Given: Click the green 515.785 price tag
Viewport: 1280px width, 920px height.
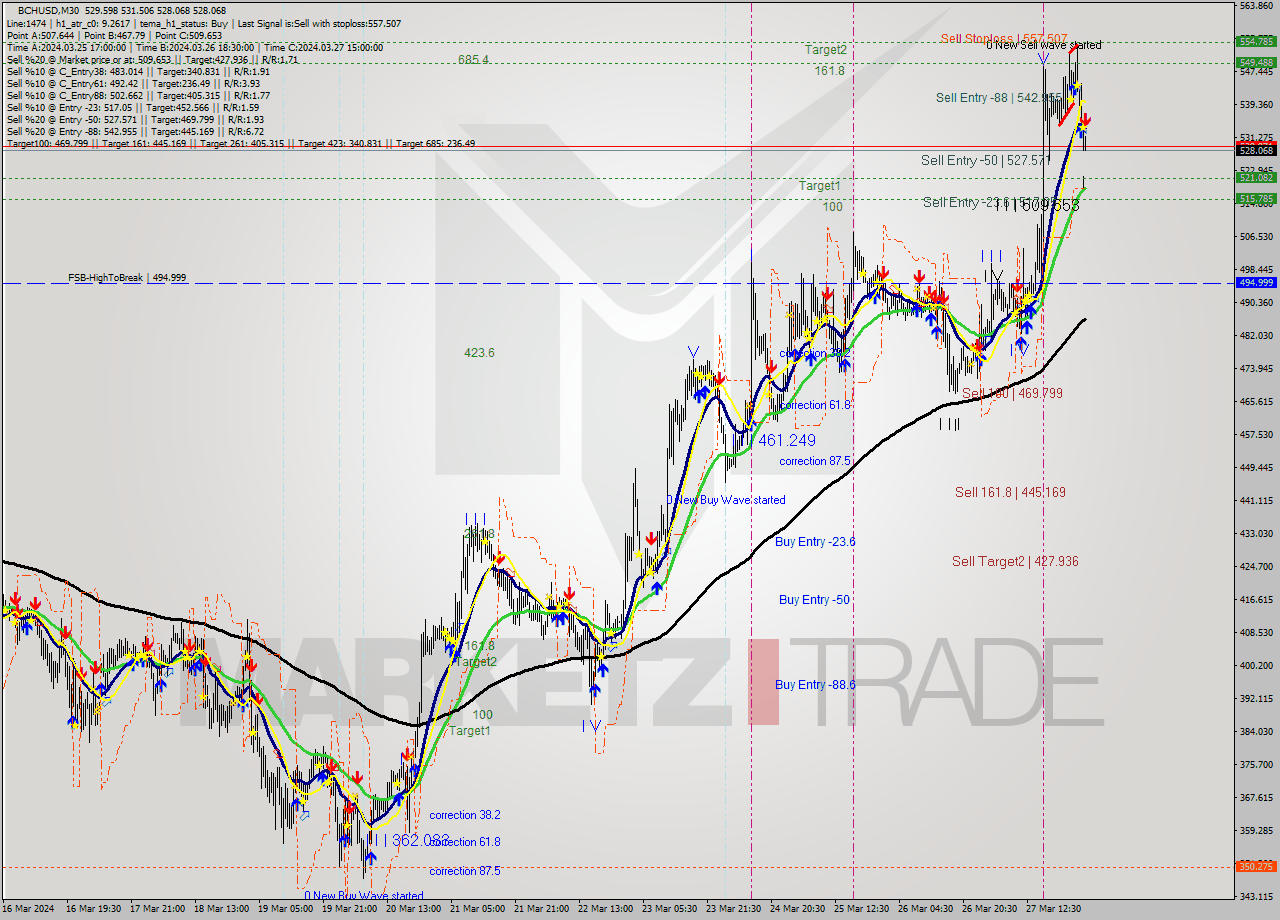Looking at the screenshot, I should click(1256, 198).
